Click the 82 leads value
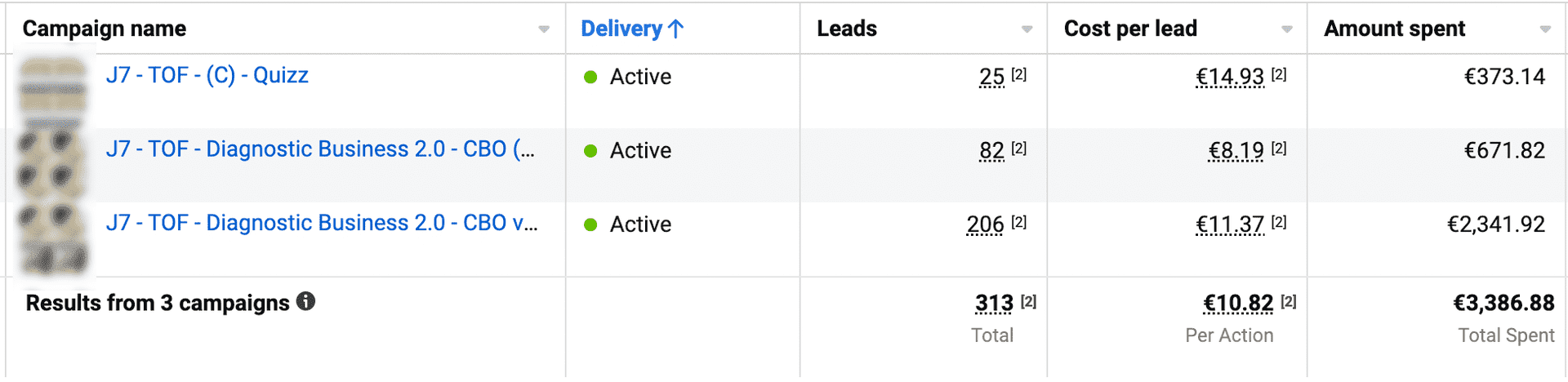 coord(991,151)
